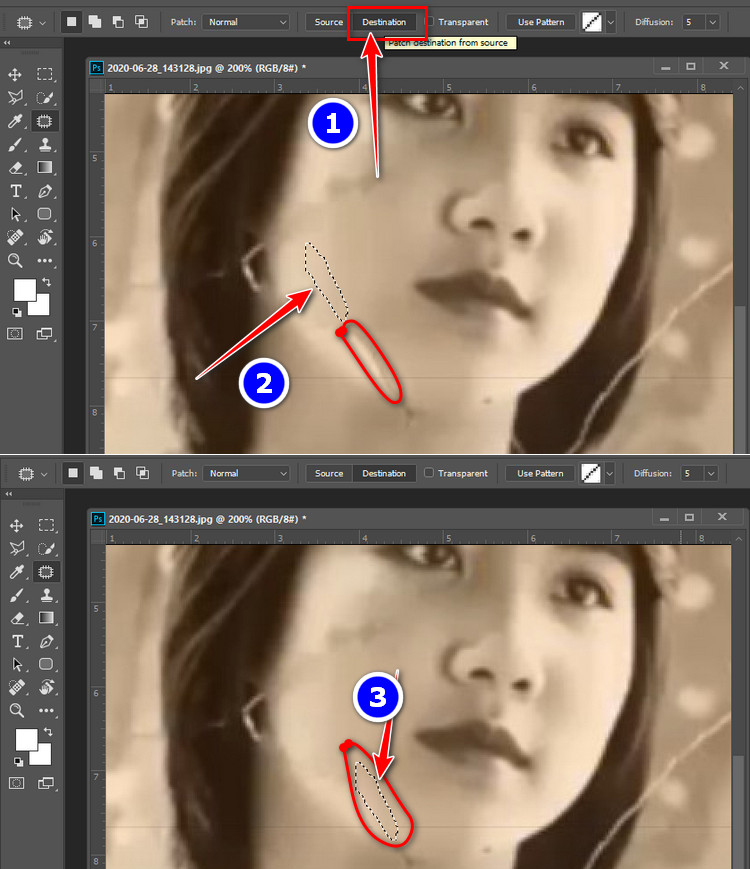Choose the Quick Selection tool in the upper window
750x869 pixels.
[x=44, y=98]
